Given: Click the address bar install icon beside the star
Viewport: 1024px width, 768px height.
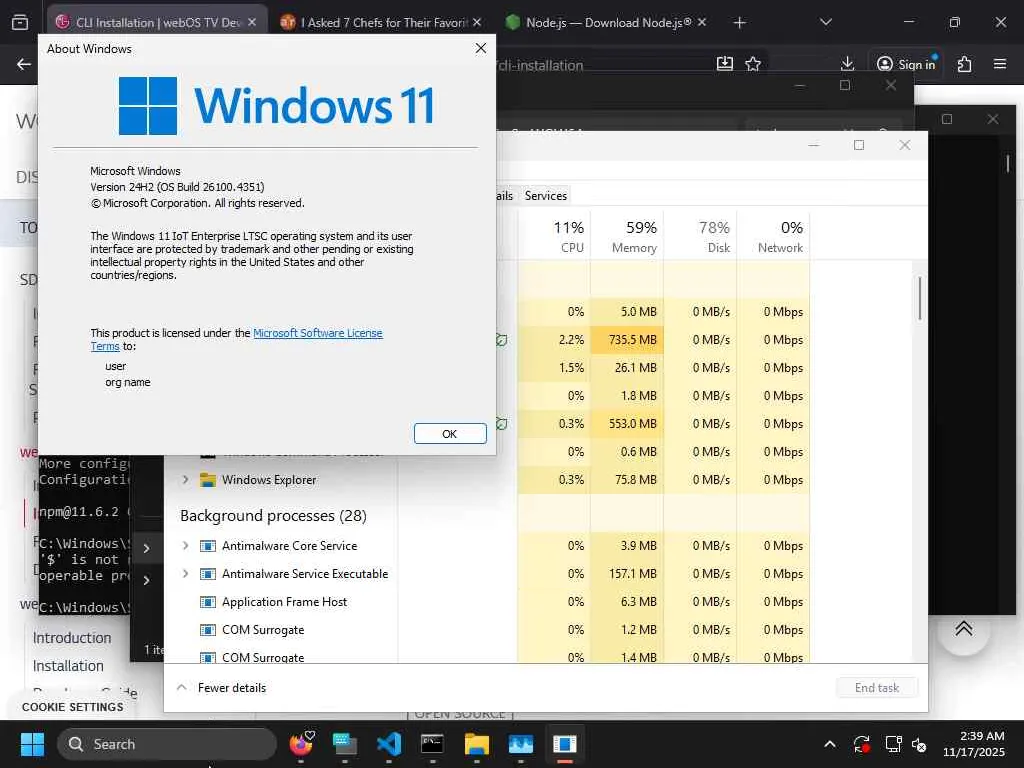Looking at the screenshot, I should 724,64.
